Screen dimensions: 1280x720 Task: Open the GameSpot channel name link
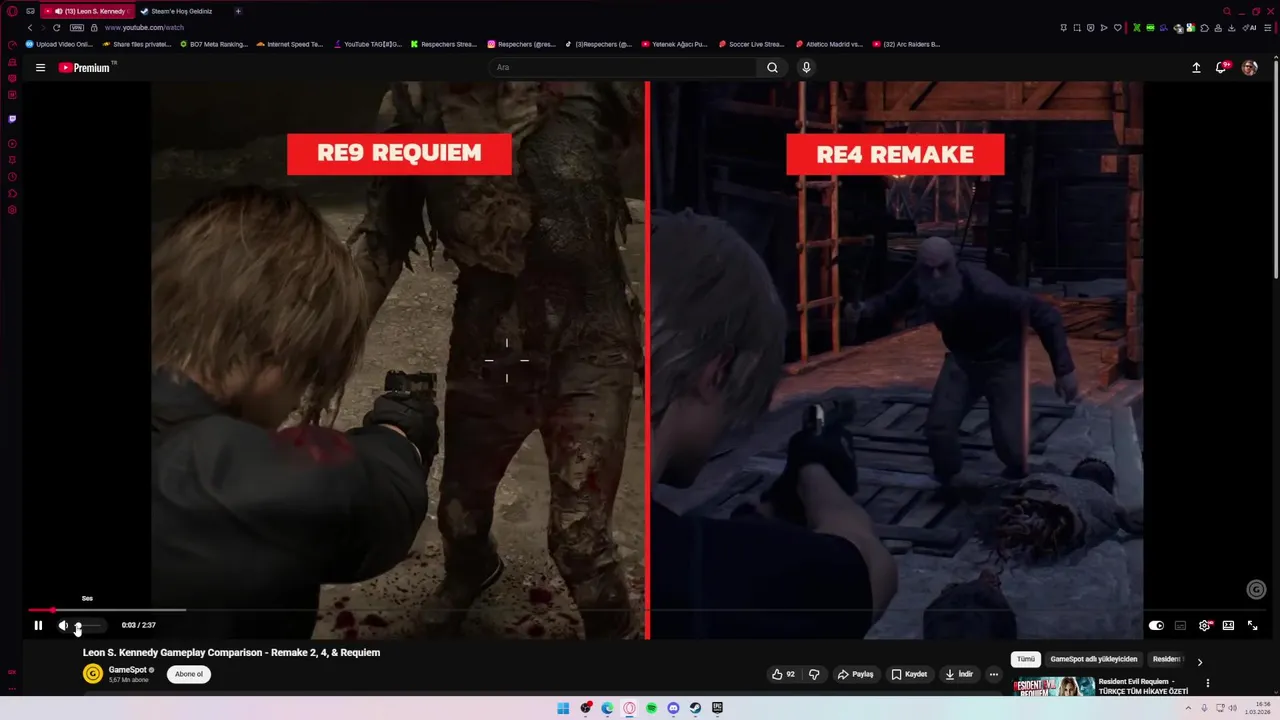tap(127, 670)
